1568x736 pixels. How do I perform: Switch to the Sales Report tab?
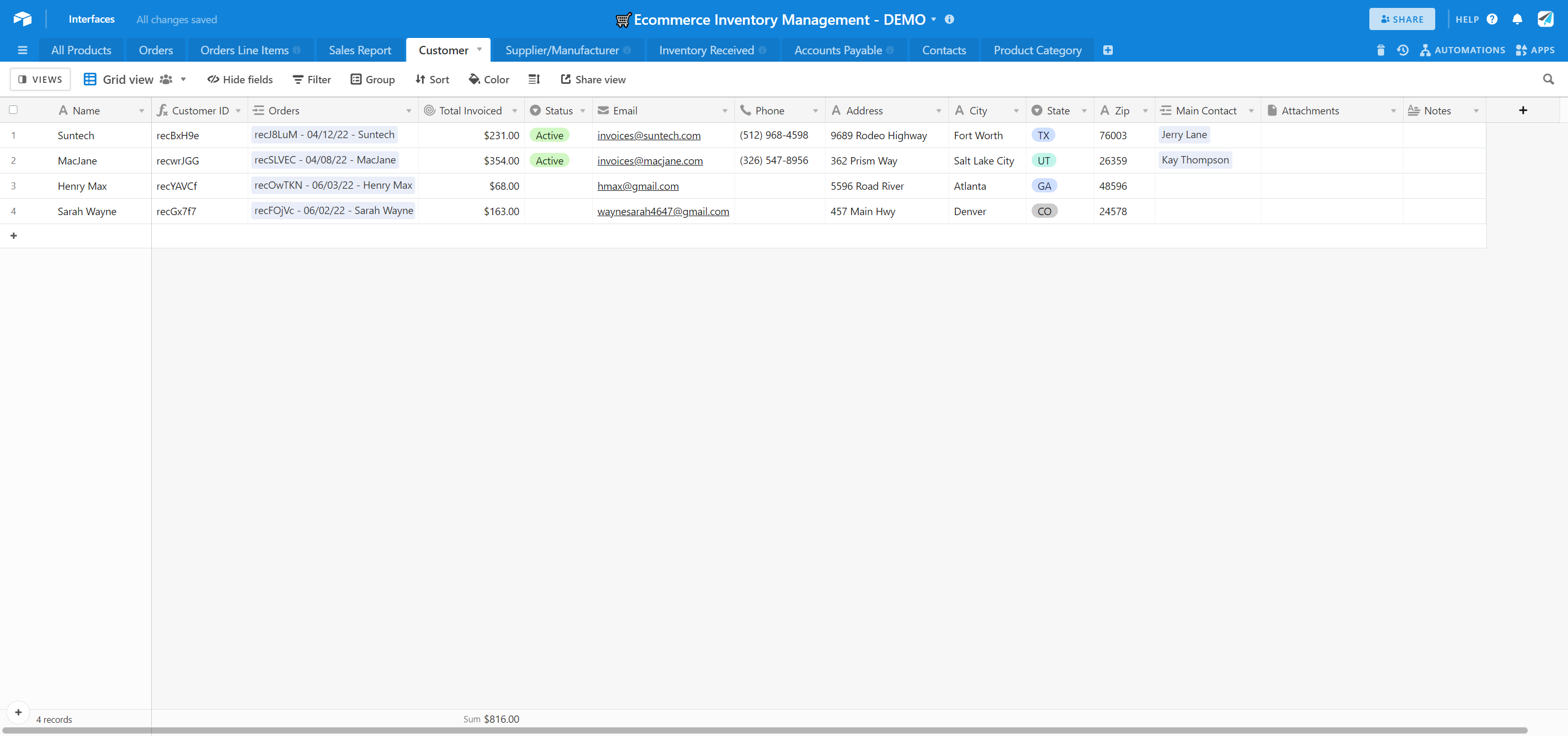point(360,50)
